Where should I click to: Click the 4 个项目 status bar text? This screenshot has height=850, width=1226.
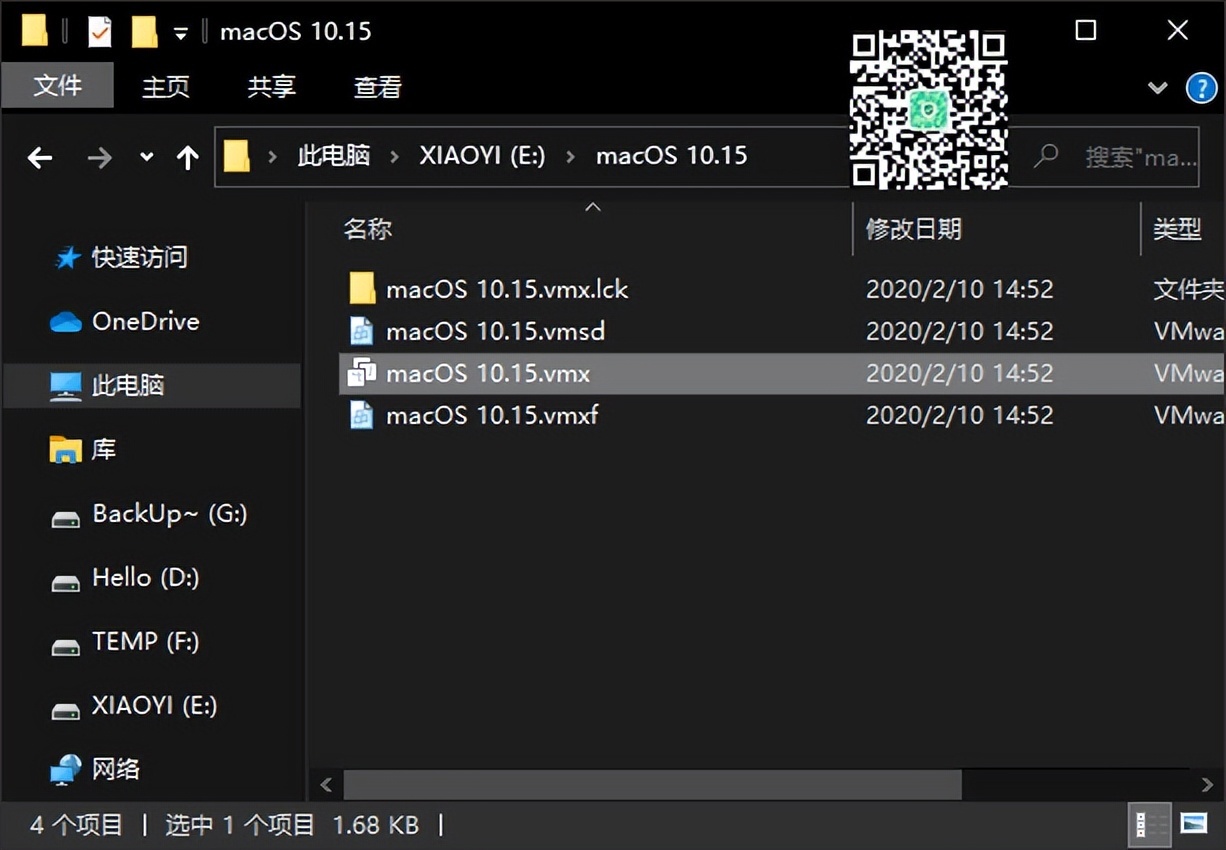(76, 825)
